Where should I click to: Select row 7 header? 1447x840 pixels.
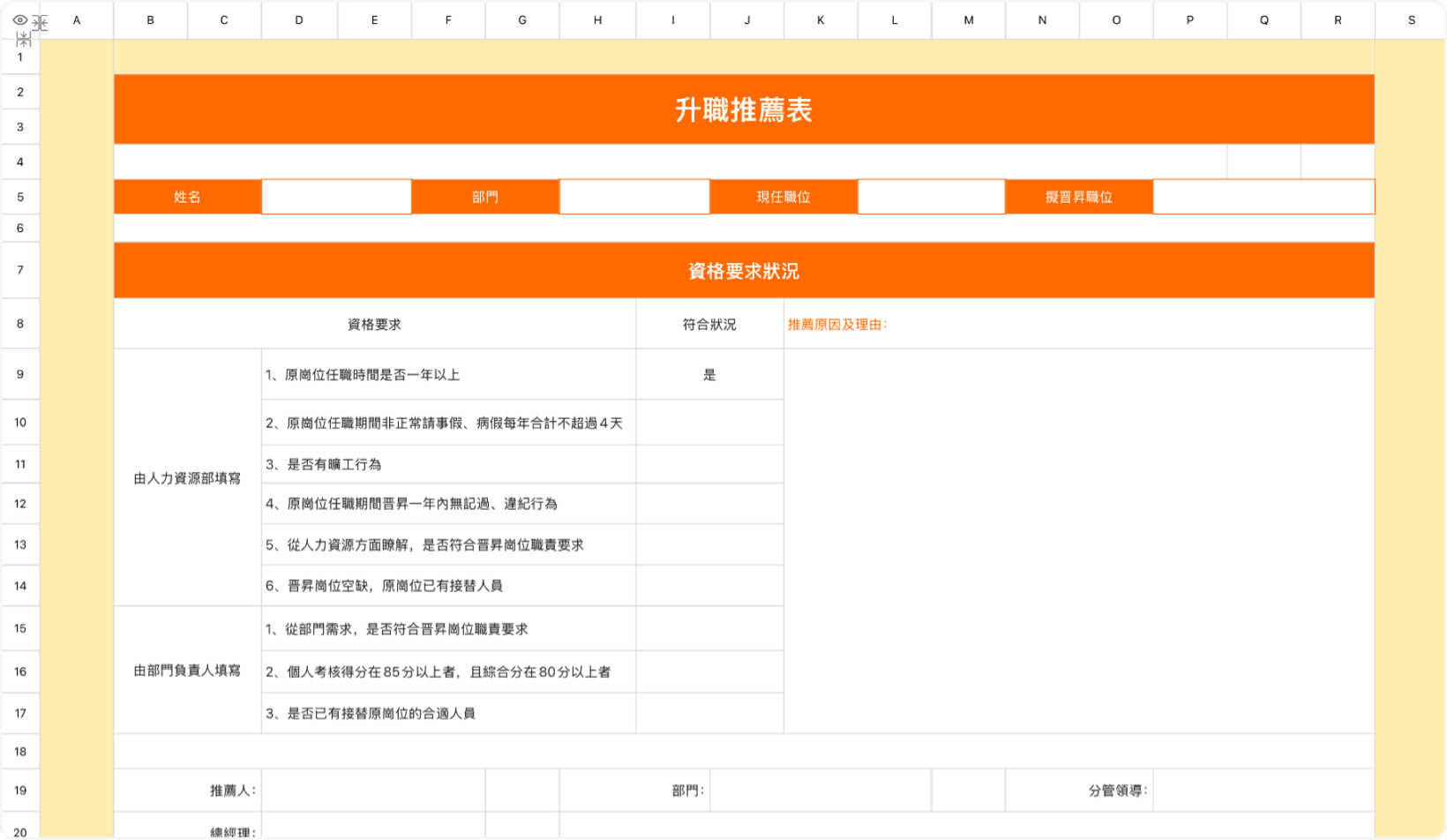[x=20, y=270]
